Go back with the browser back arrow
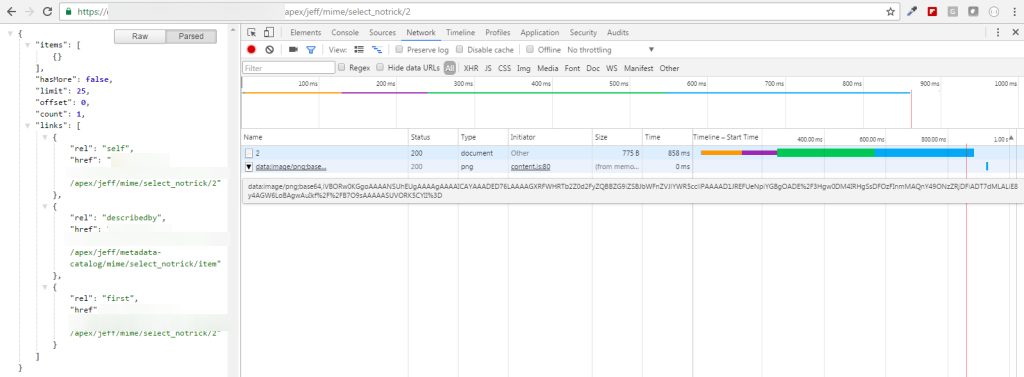The width and height of the screenshot is (1024, 377). click(x=11, y=12)
